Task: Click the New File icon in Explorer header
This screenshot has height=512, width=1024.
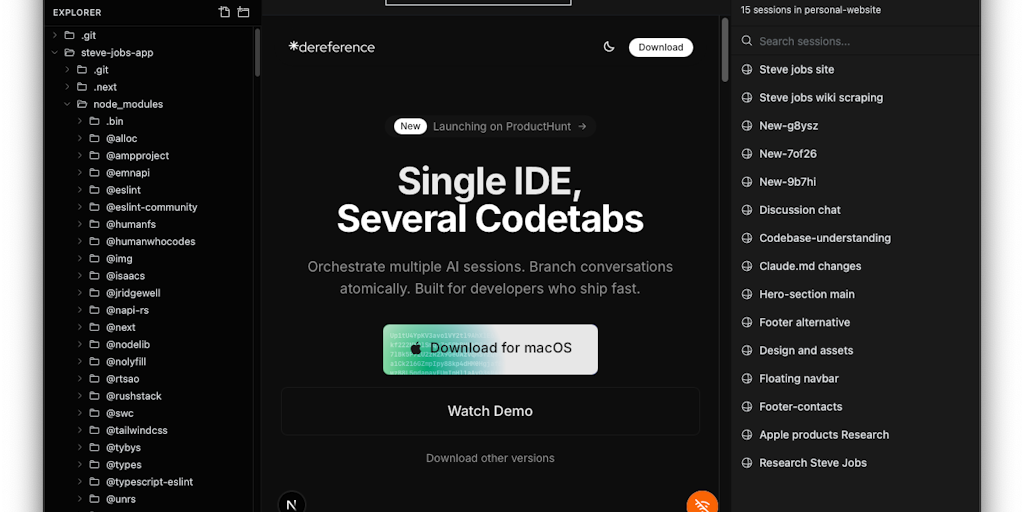Action: pyautogui.click(x=225, y=12)
